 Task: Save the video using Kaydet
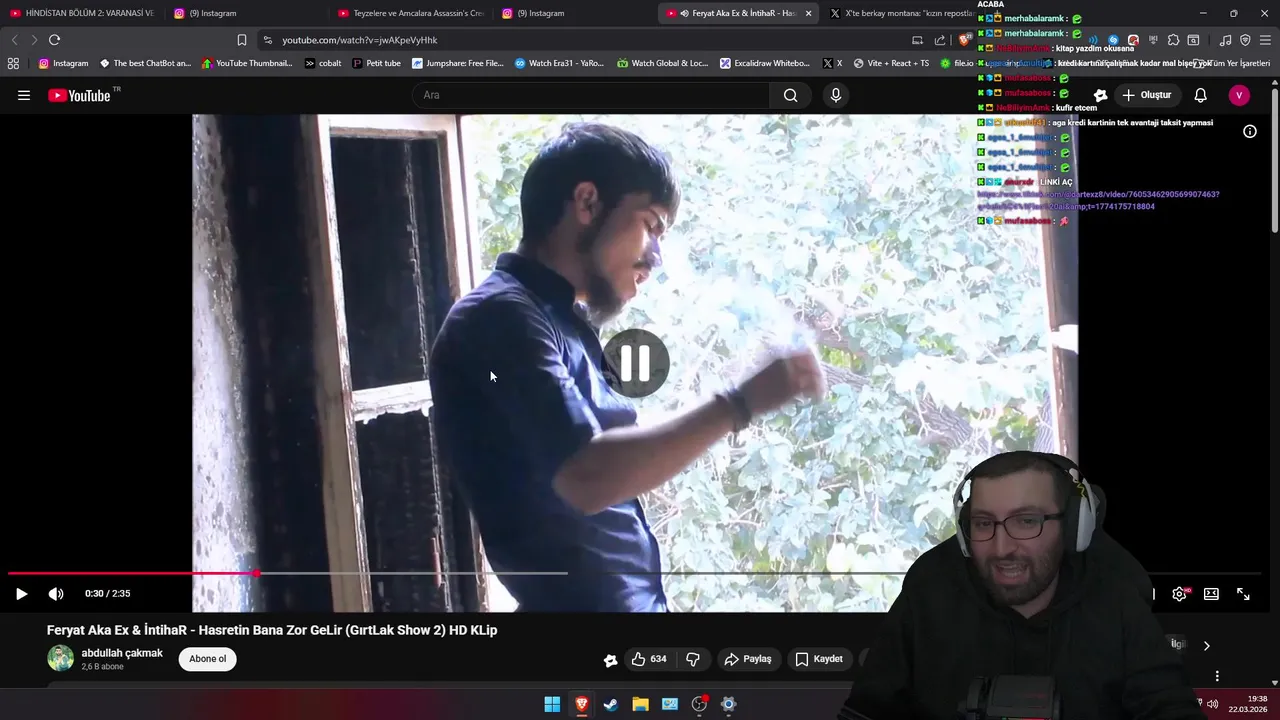tap(819, 659)
